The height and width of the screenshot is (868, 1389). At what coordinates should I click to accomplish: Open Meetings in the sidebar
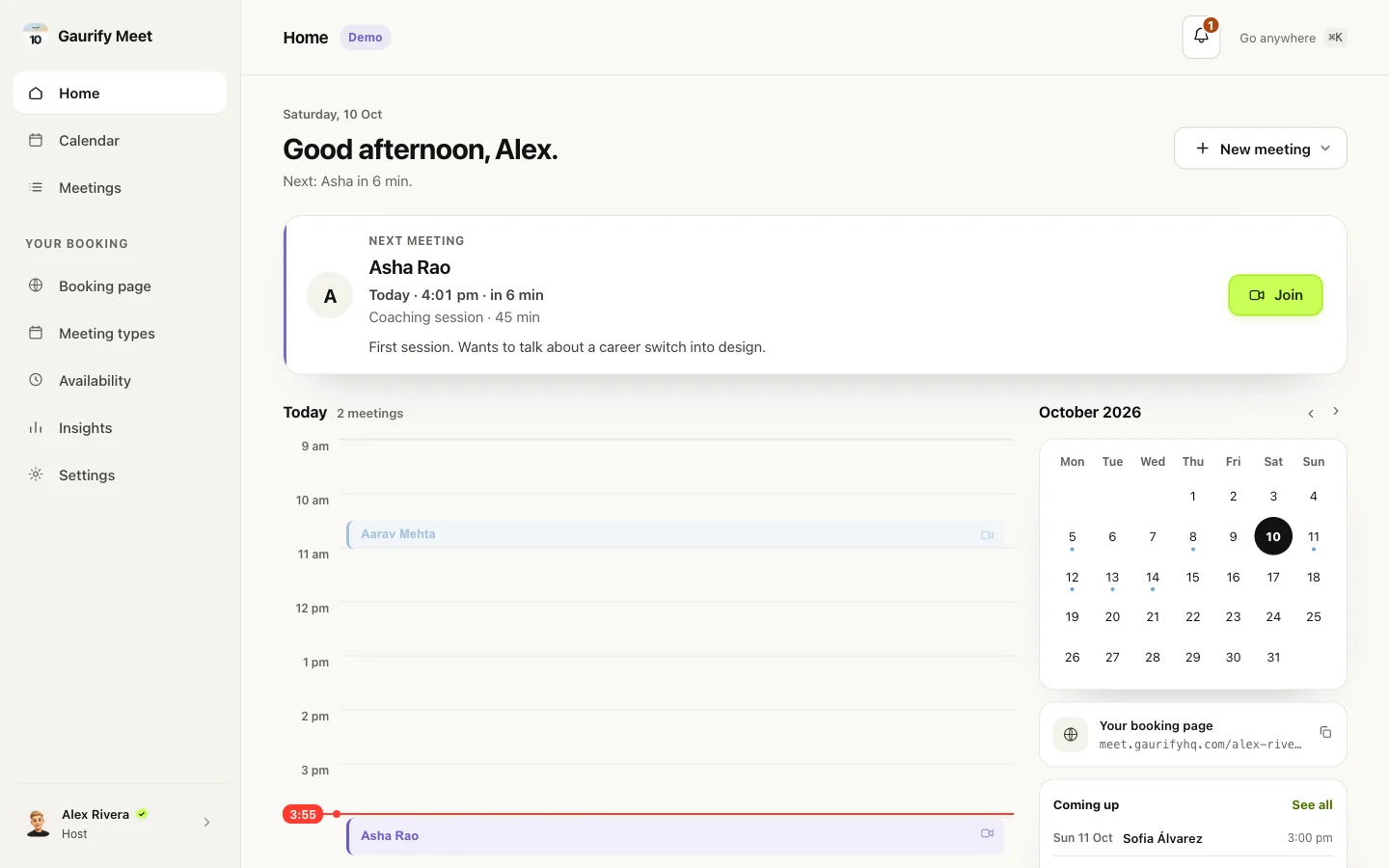tap(121, 188)
